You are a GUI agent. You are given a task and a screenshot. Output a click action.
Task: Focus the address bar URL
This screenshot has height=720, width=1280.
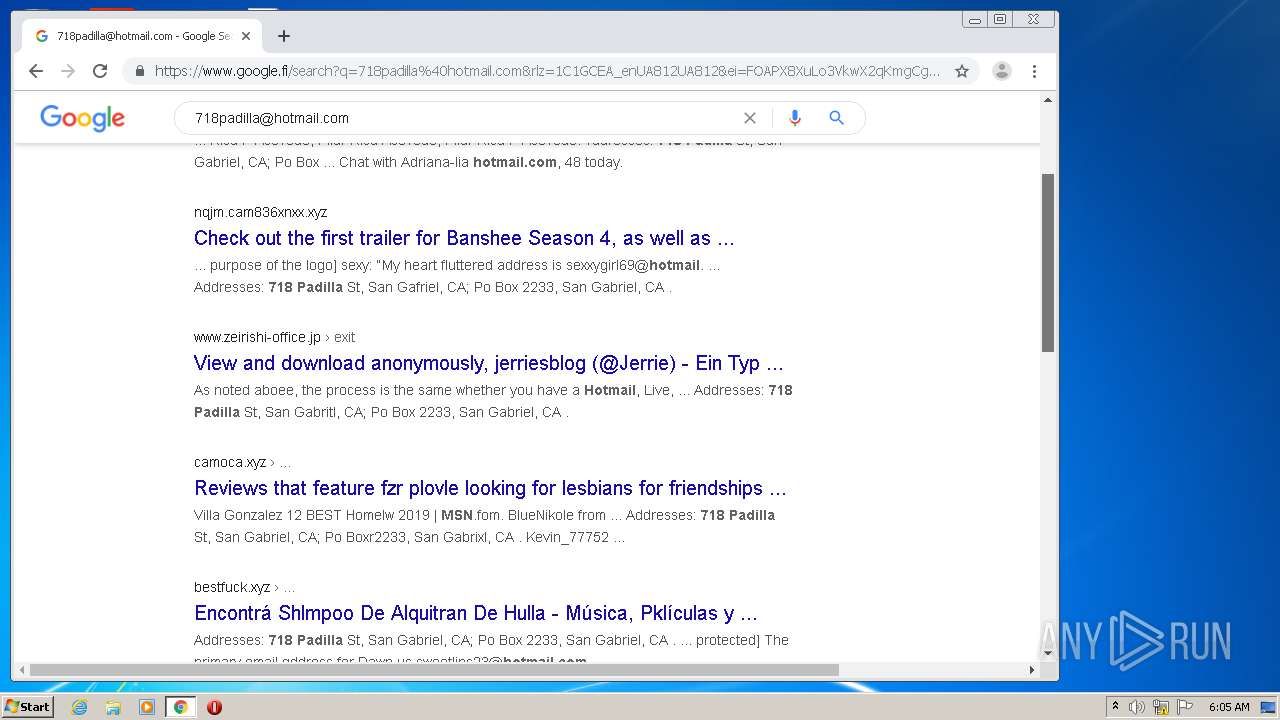547,71
